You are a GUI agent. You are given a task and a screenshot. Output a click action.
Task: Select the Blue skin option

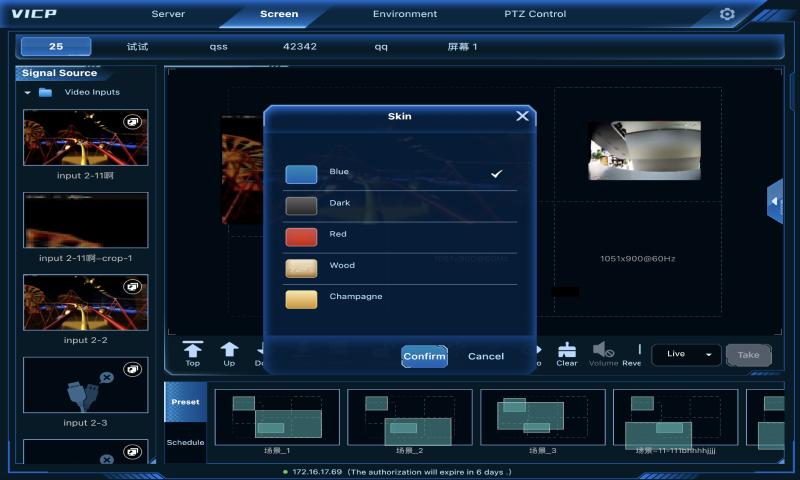coord(400,174)
